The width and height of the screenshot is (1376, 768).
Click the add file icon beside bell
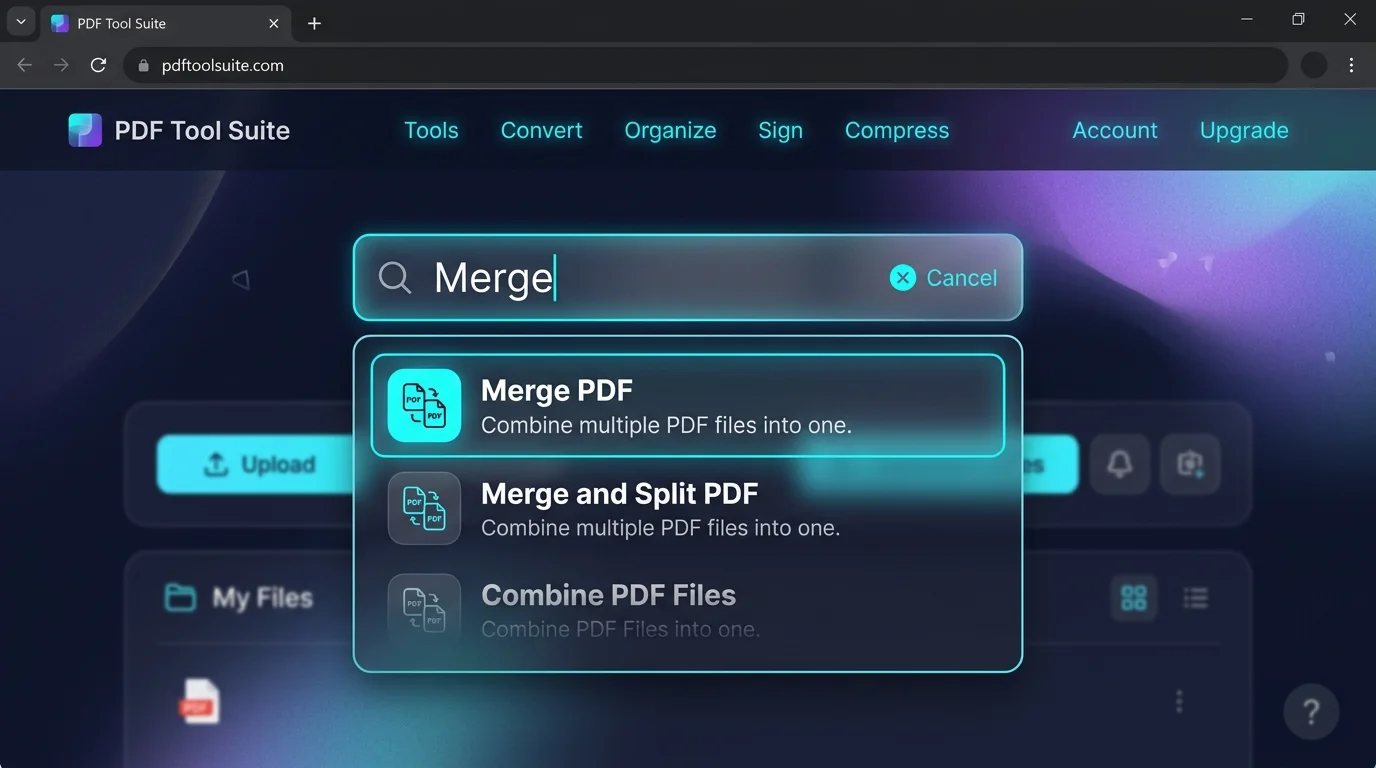[1190, 464]
